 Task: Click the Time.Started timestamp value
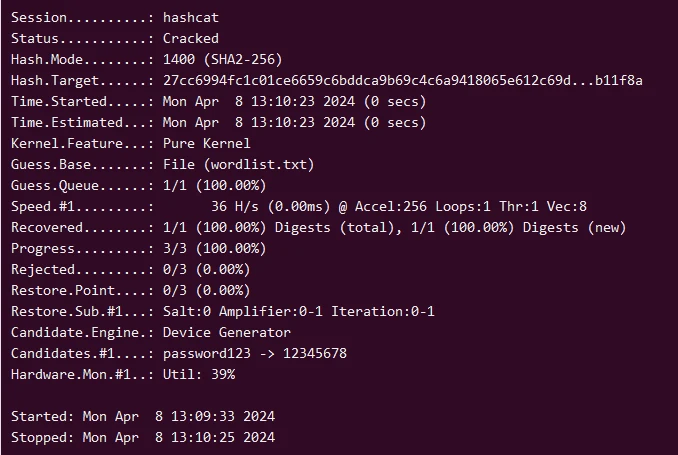click(x=294, y=101)
